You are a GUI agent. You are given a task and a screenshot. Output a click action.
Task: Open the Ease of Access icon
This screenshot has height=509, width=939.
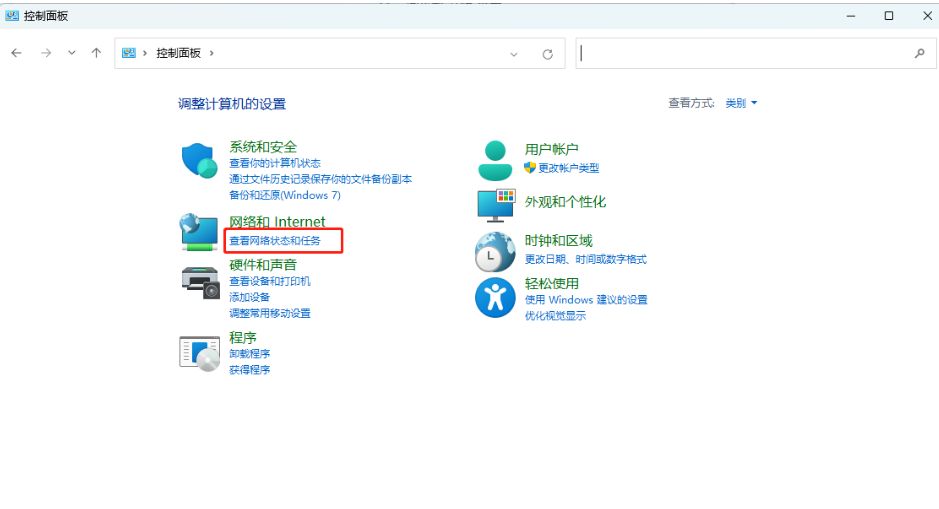pyautogui.click(x=495, y=298)
